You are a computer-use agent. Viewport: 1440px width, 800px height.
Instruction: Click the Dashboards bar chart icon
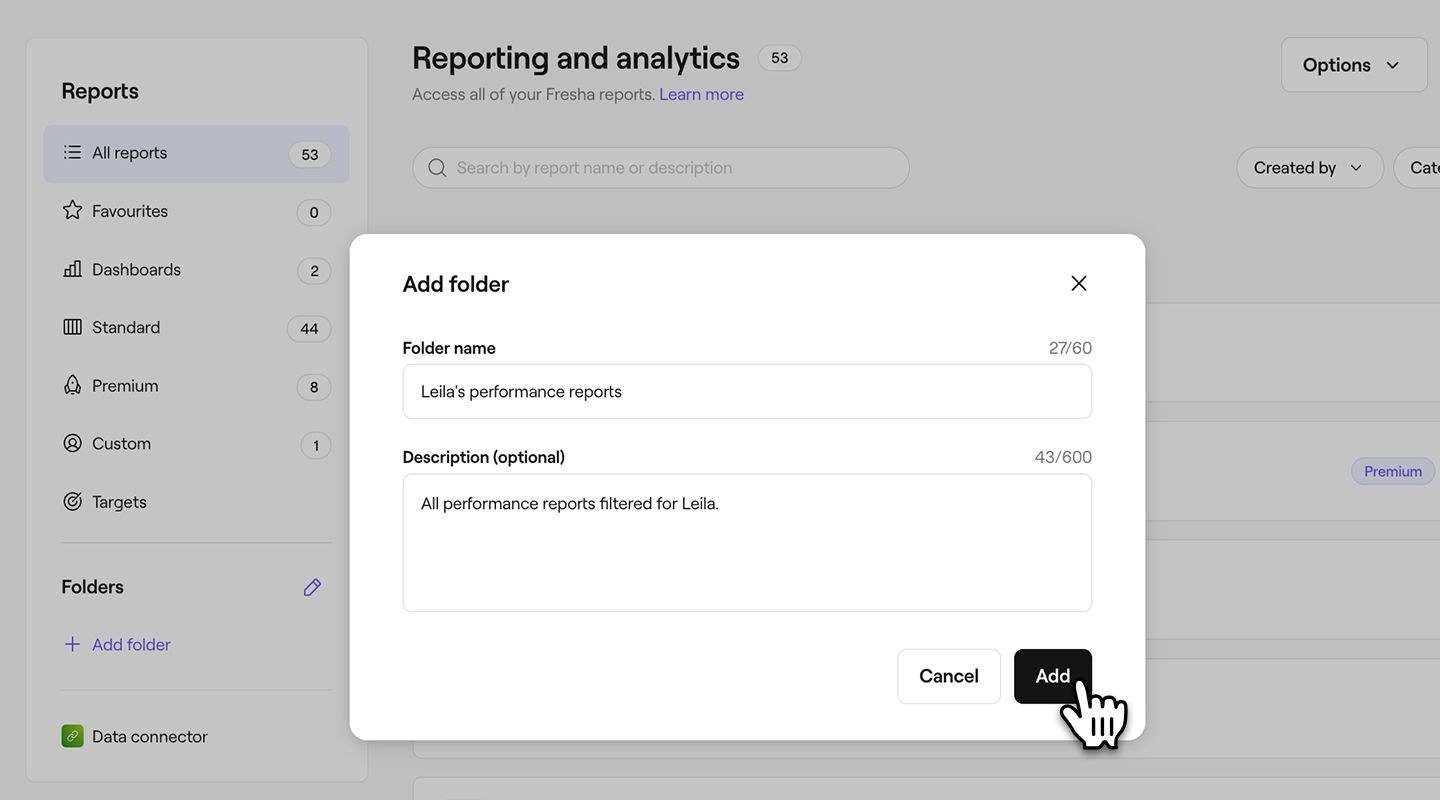(x=72, y=269)
